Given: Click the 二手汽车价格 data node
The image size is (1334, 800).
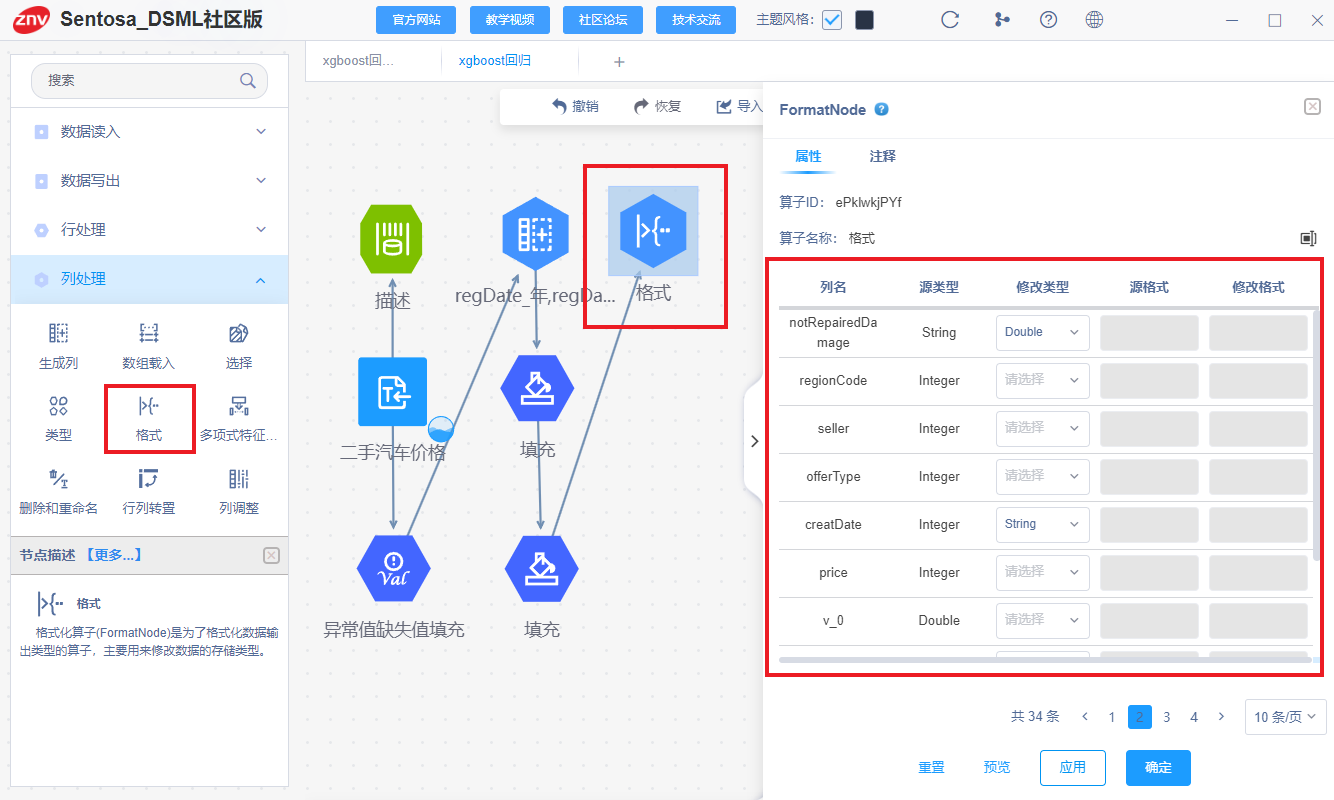Looking at the screenshot, I should tap(392, 392).
